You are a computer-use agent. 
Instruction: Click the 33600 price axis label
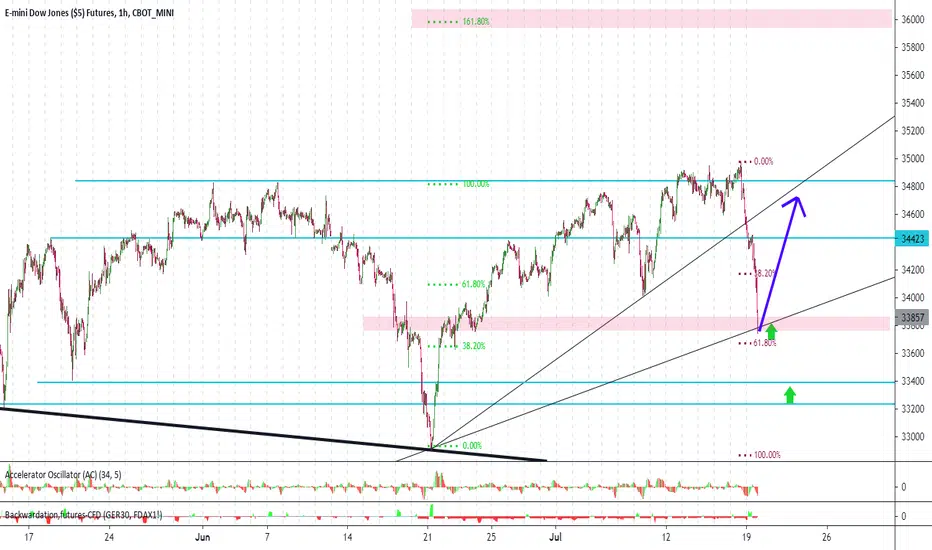coord(912,353)
